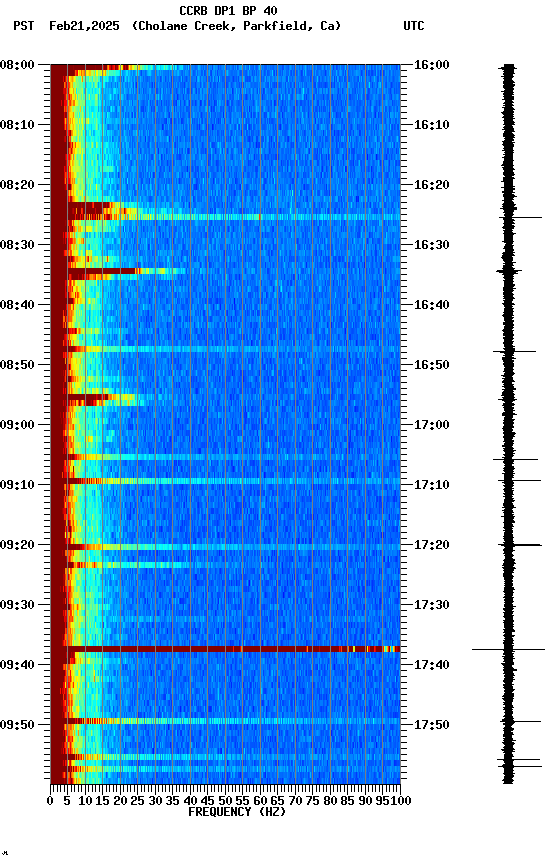The width and height of the screenshot is (552, 864).
Task: Click the title text CCRB DP1 BP 40
Action: coord(228,10)
